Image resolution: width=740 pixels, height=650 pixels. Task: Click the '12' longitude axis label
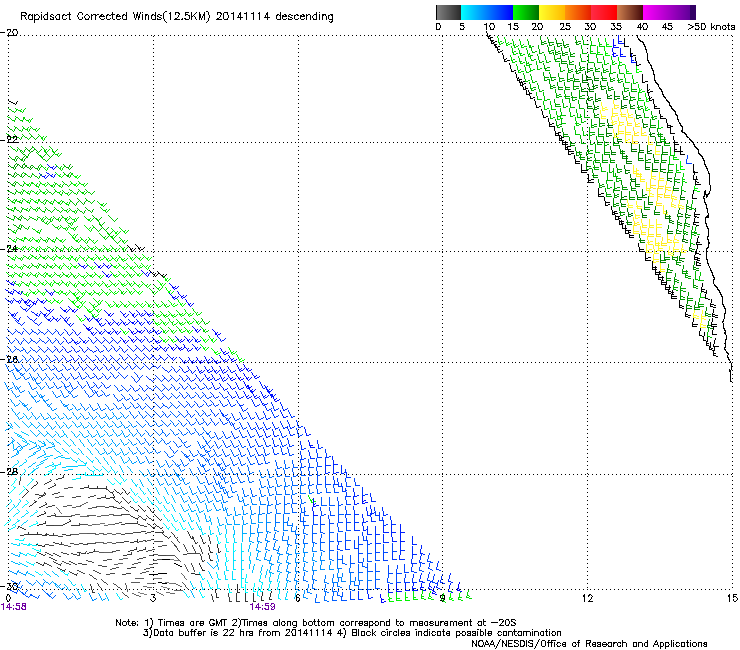(588, 598)
